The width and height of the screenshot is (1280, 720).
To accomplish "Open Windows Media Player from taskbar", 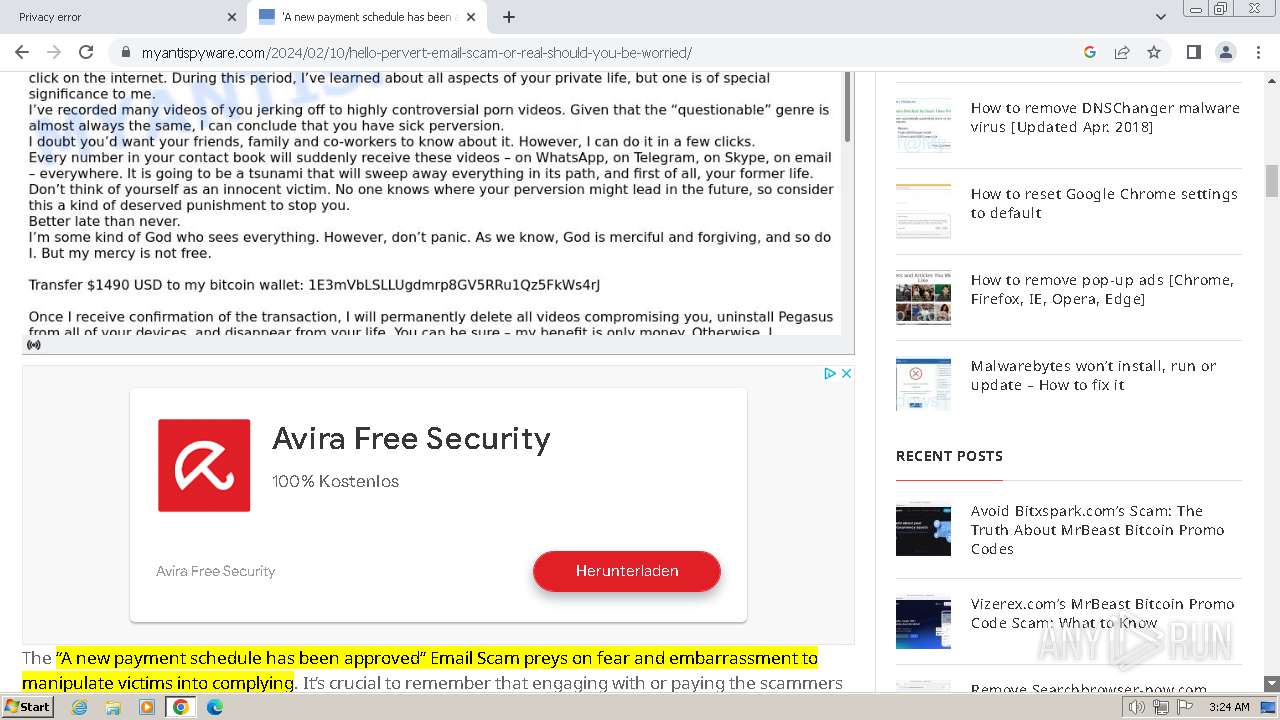I will click(x=147, y=707).
